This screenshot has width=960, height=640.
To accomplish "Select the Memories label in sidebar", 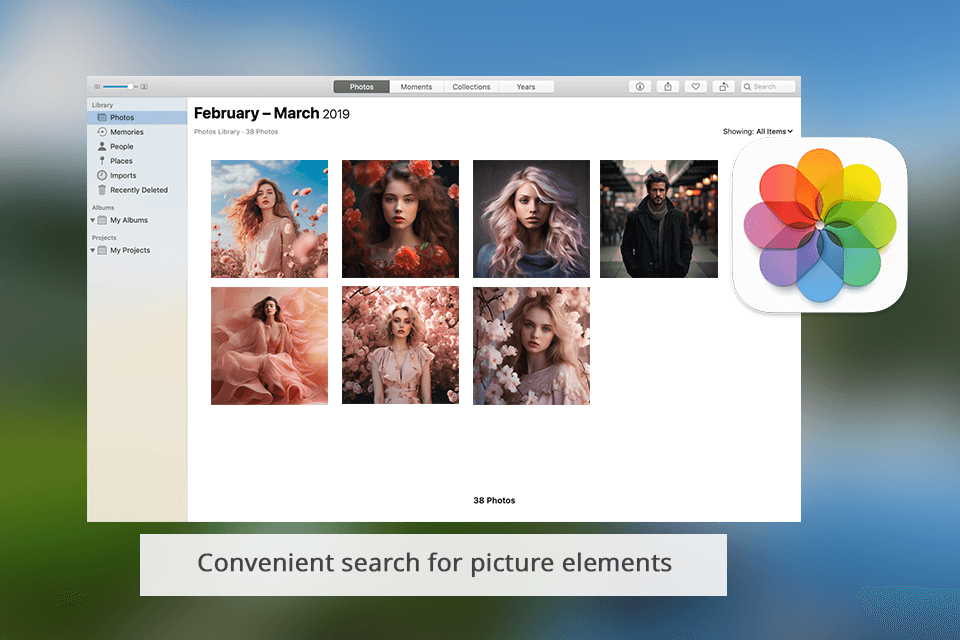I will coord(127,132).
